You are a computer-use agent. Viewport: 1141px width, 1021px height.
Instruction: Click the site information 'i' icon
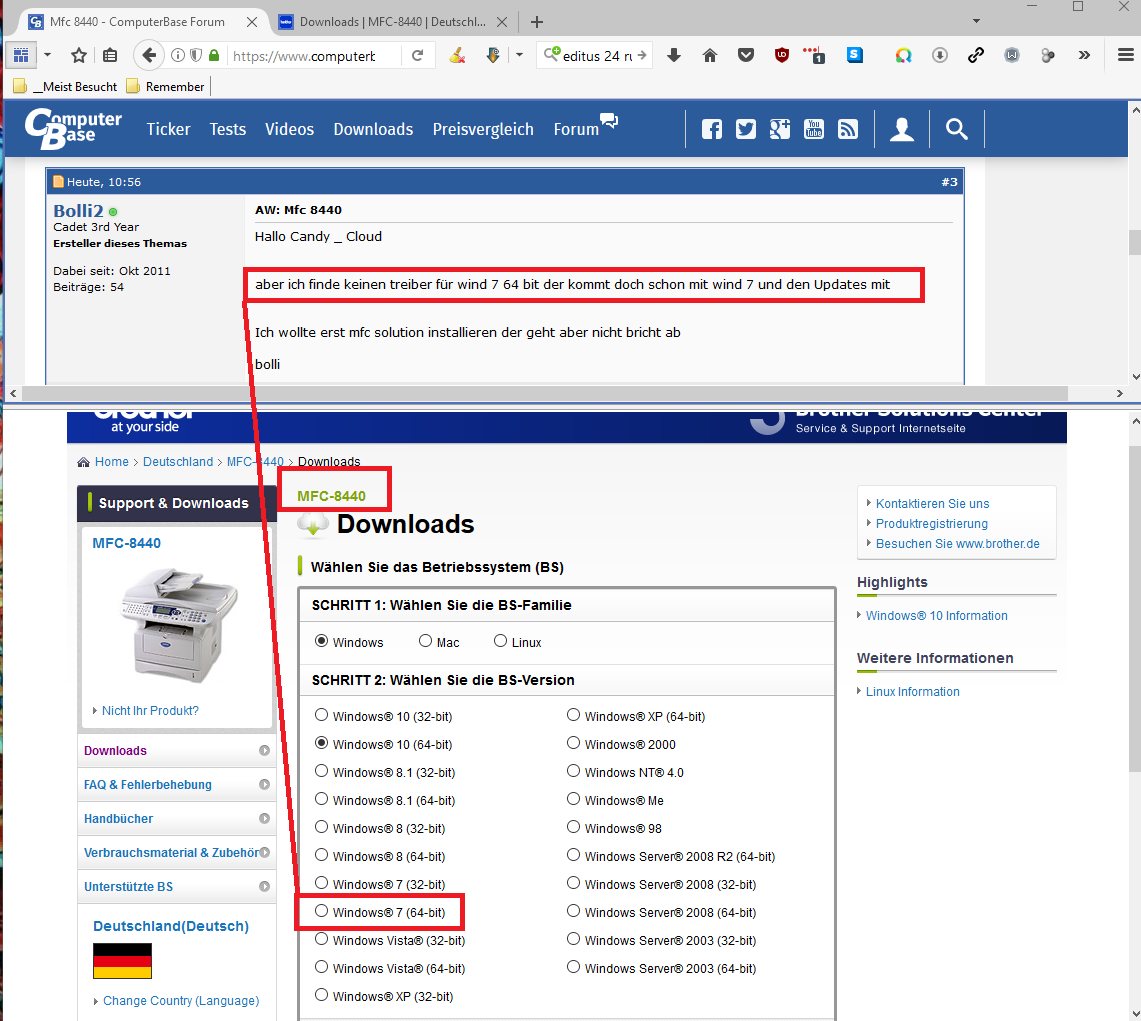point(178,55)
